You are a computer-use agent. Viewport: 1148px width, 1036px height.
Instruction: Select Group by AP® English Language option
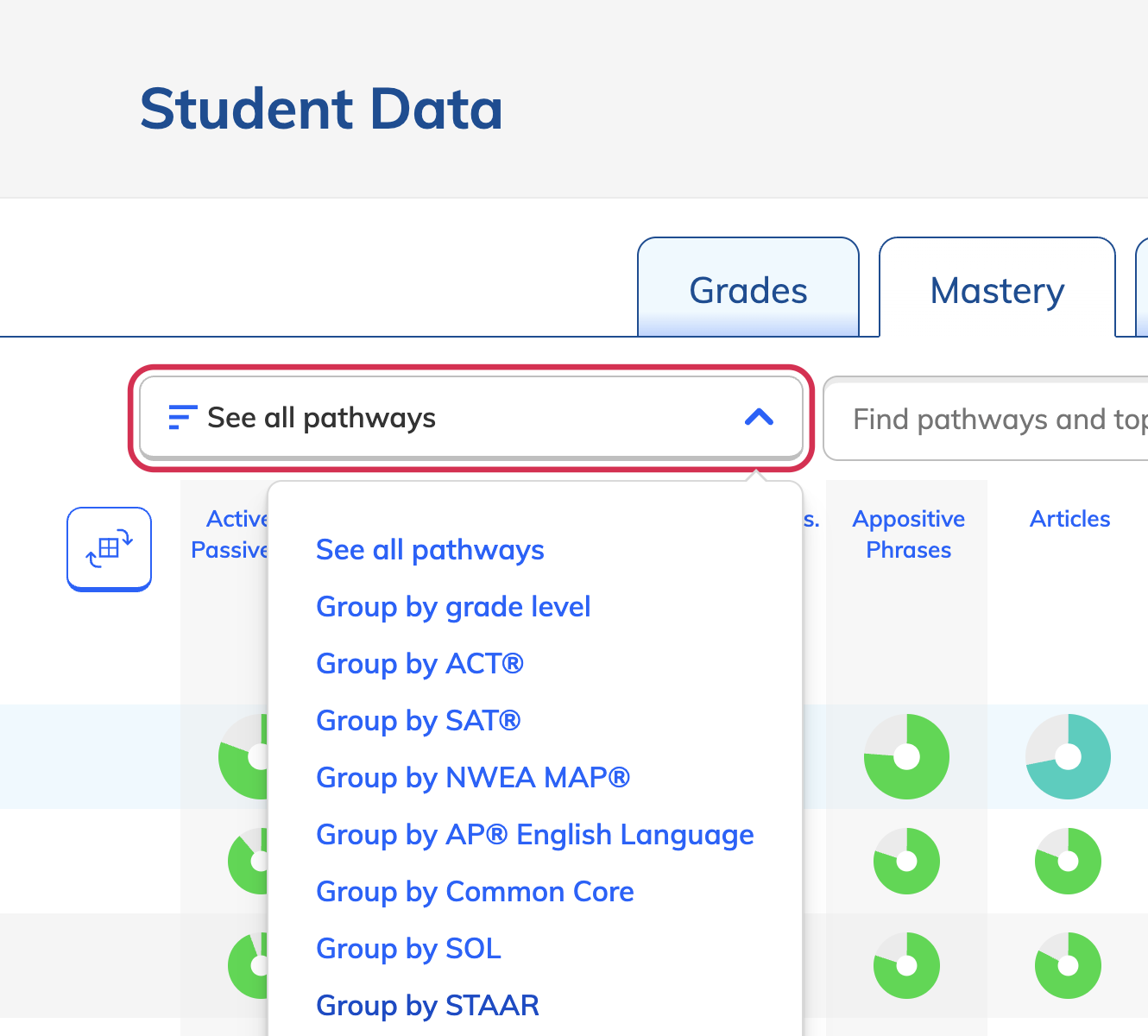(x=535, y=835)
